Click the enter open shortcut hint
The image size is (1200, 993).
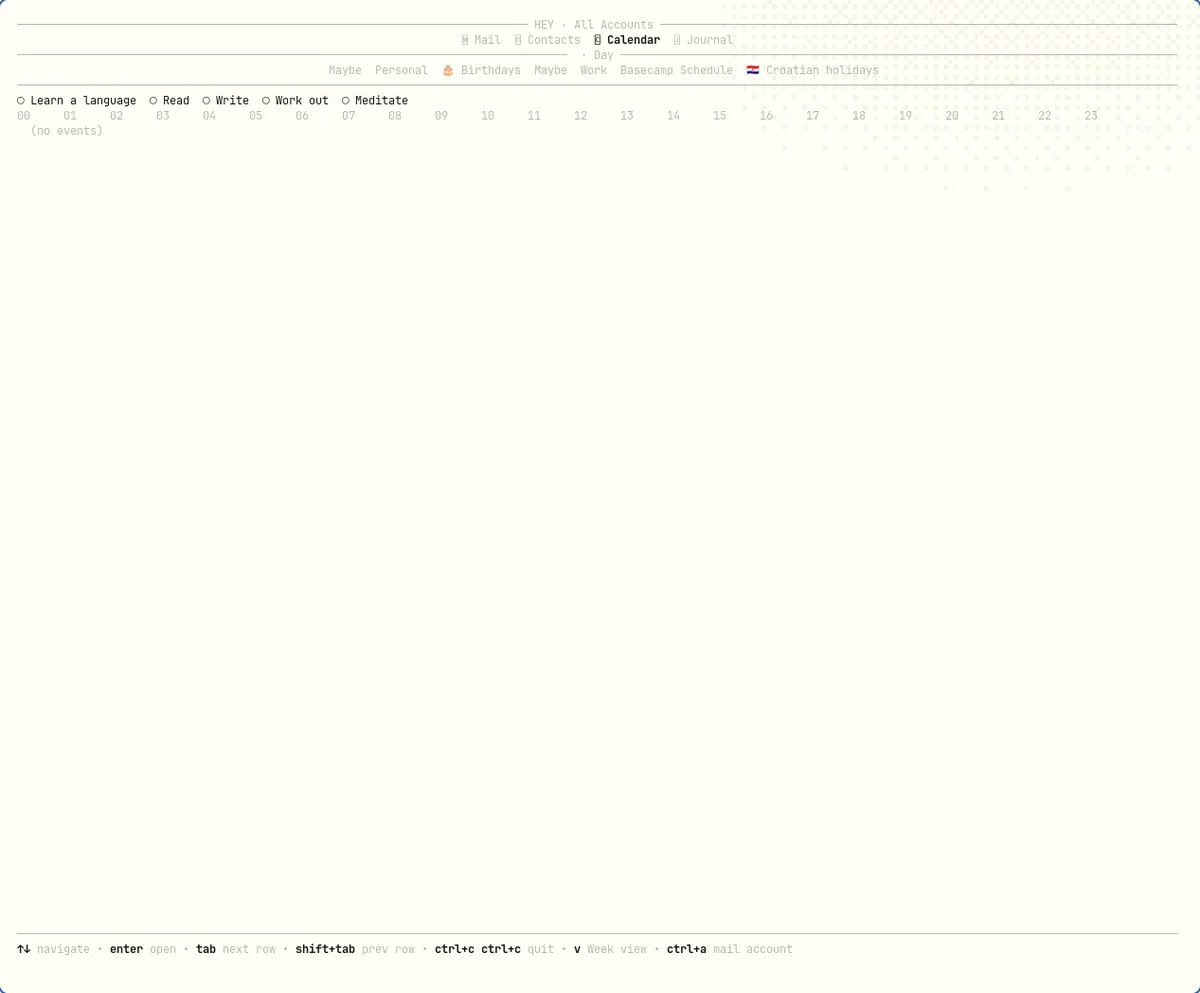point(143,949)
